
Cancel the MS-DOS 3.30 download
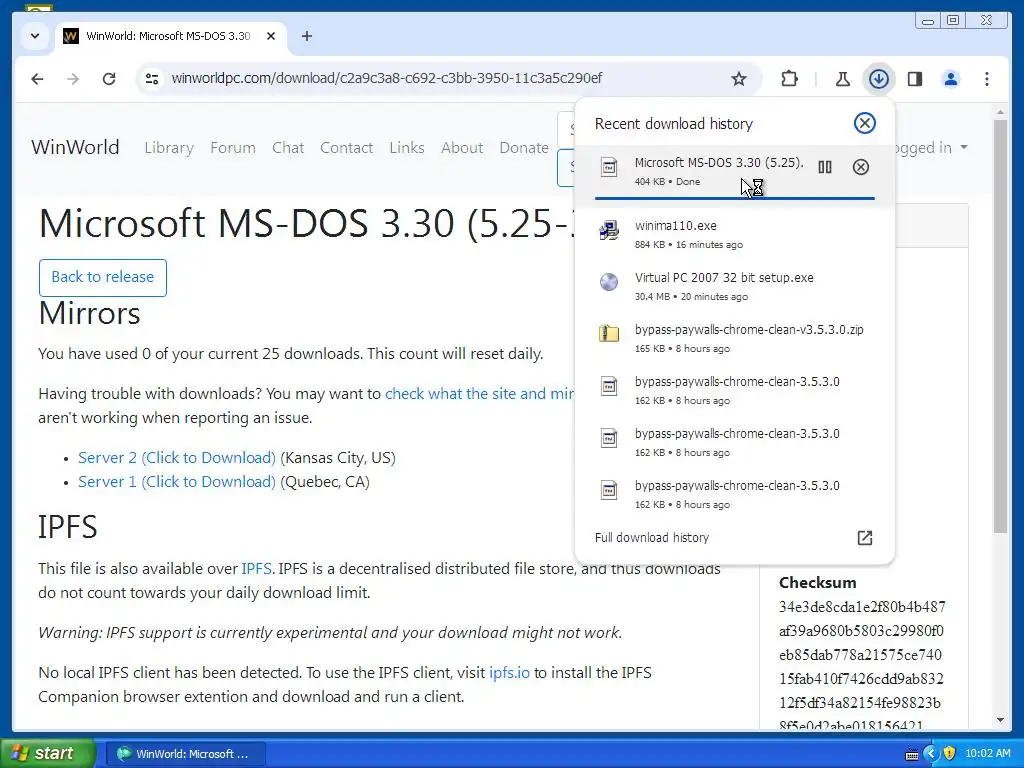(861, 167)
